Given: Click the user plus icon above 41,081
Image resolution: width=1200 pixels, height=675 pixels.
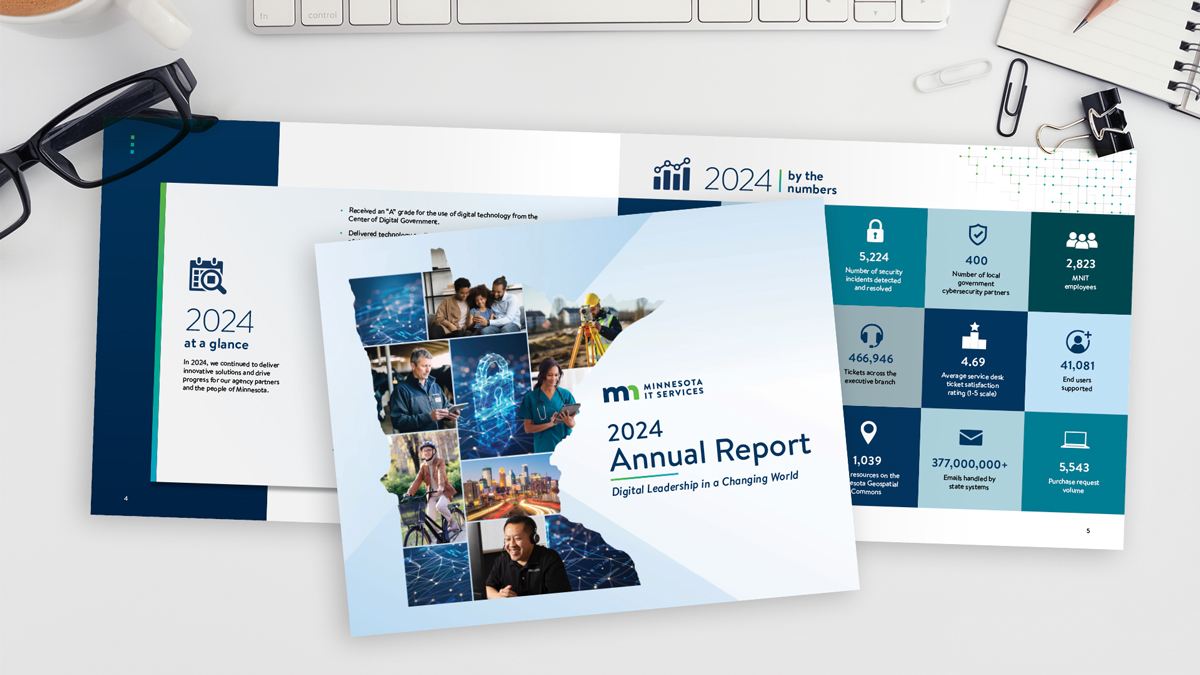Looking at the screenshot, I should coord(1079,341).
